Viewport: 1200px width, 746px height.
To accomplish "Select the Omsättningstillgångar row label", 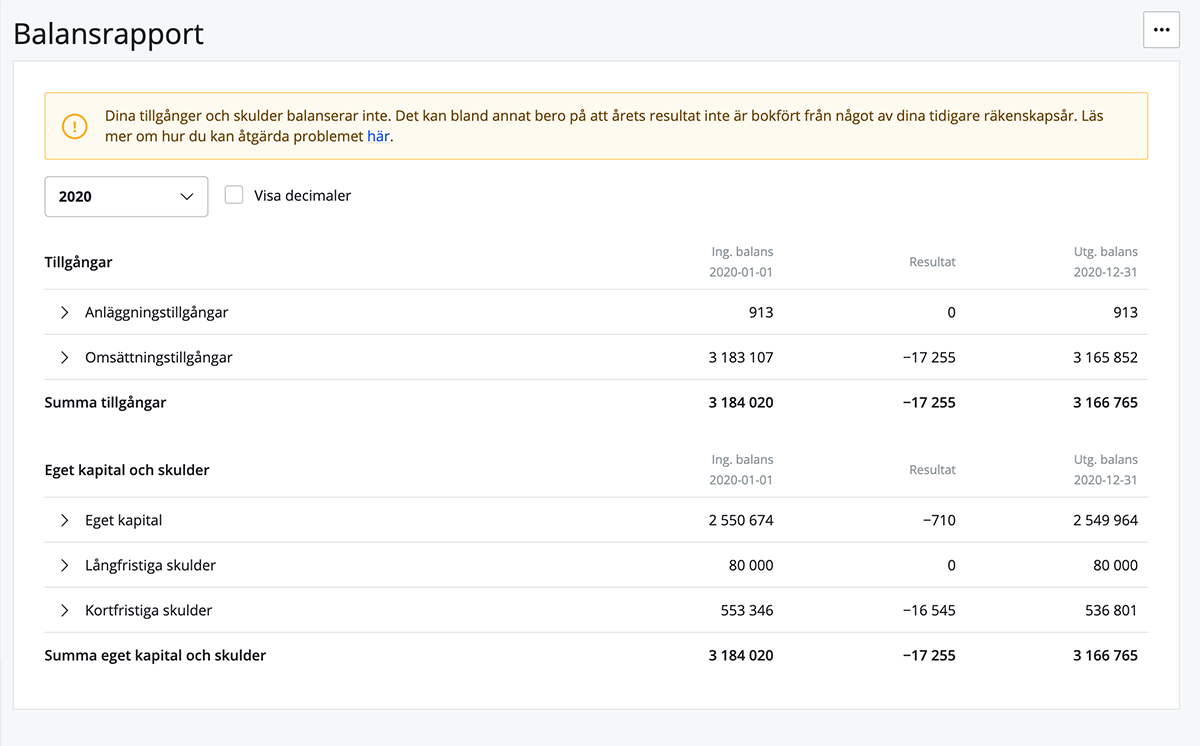I will tap(158, 357).
